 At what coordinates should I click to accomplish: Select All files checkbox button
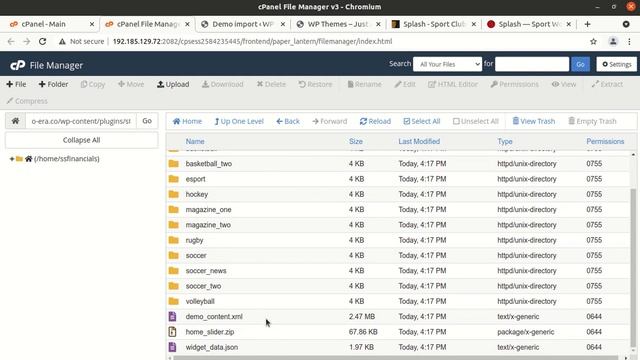click(422, 121)
